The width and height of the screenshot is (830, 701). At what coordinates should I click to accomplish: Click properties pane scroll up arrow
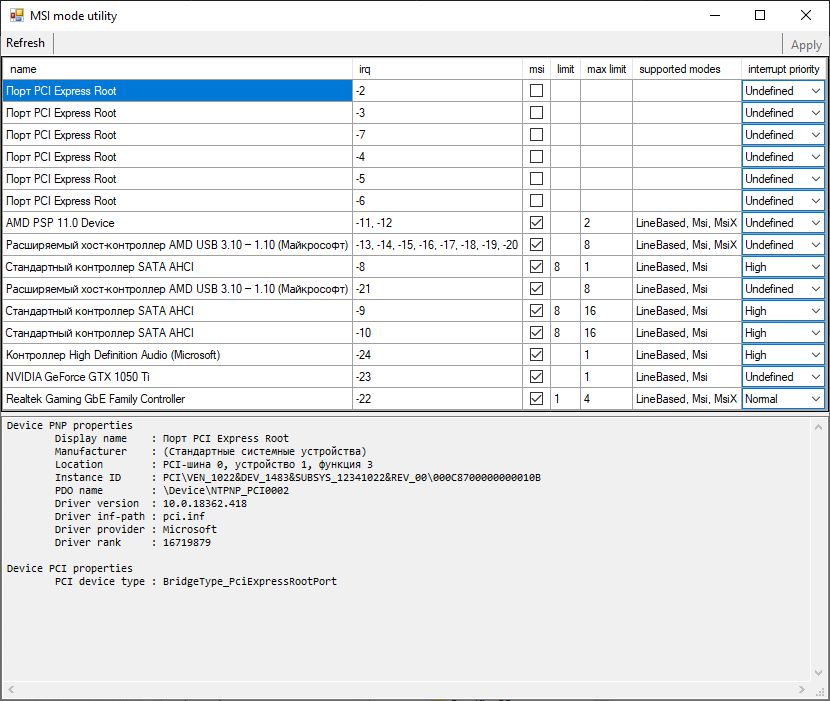click(818, 427)
